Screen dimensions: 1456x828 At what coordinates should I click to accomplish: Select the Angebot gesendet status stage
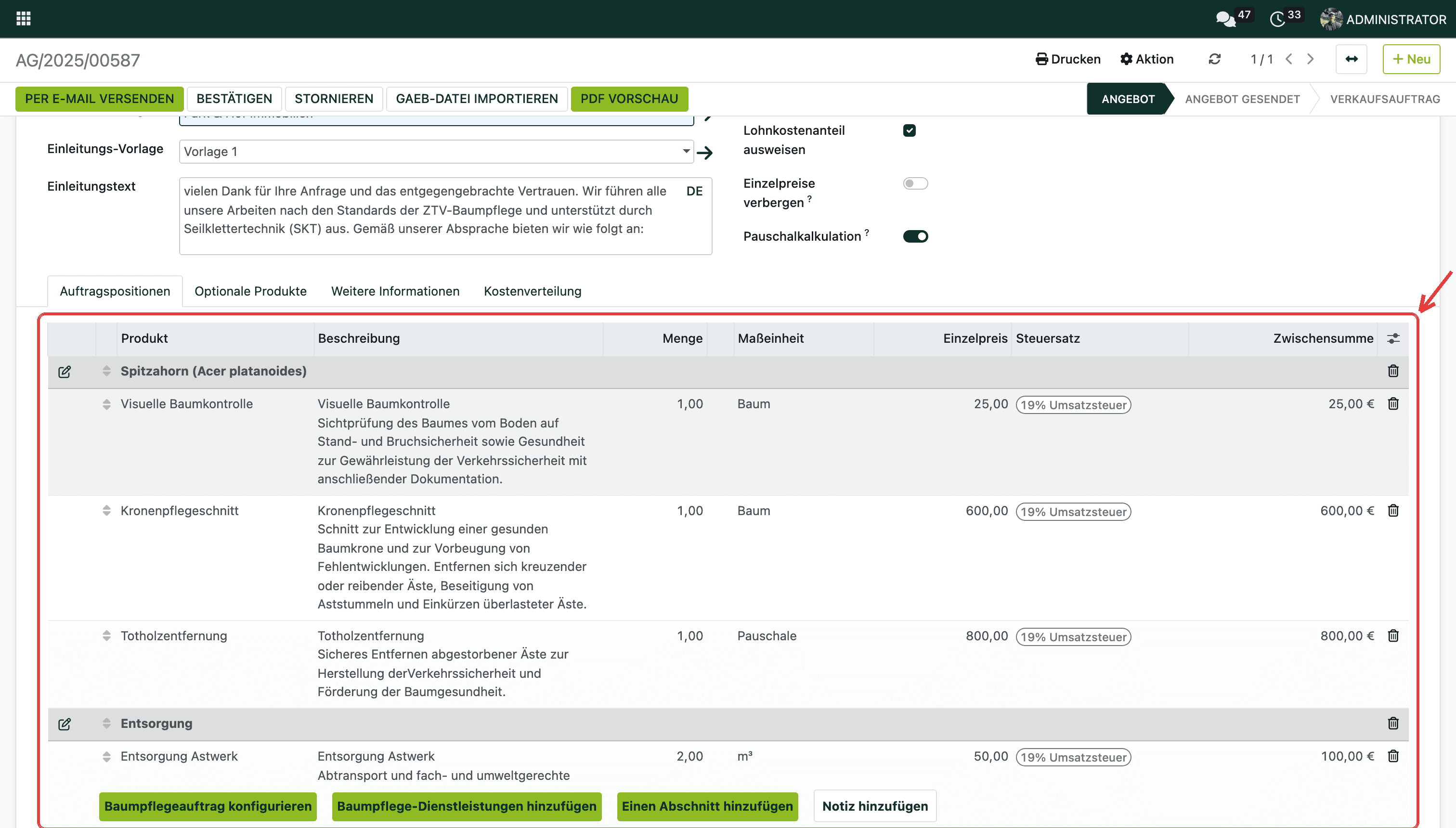click(x=1242, y=99)
